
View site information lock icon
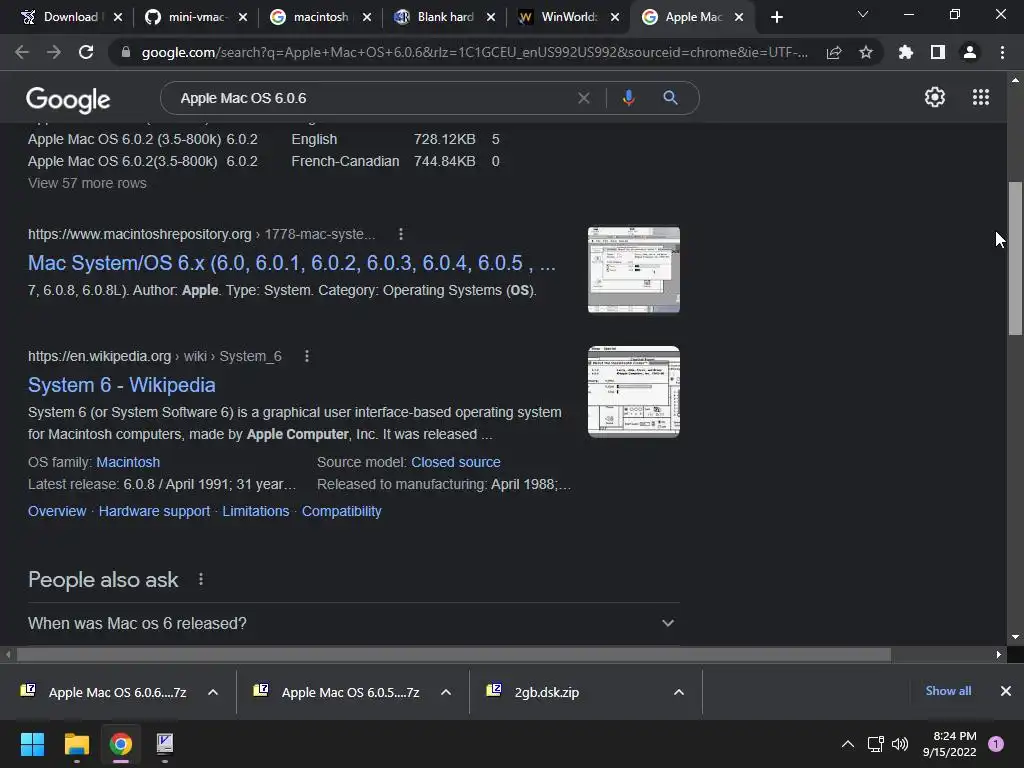[126, 52]
